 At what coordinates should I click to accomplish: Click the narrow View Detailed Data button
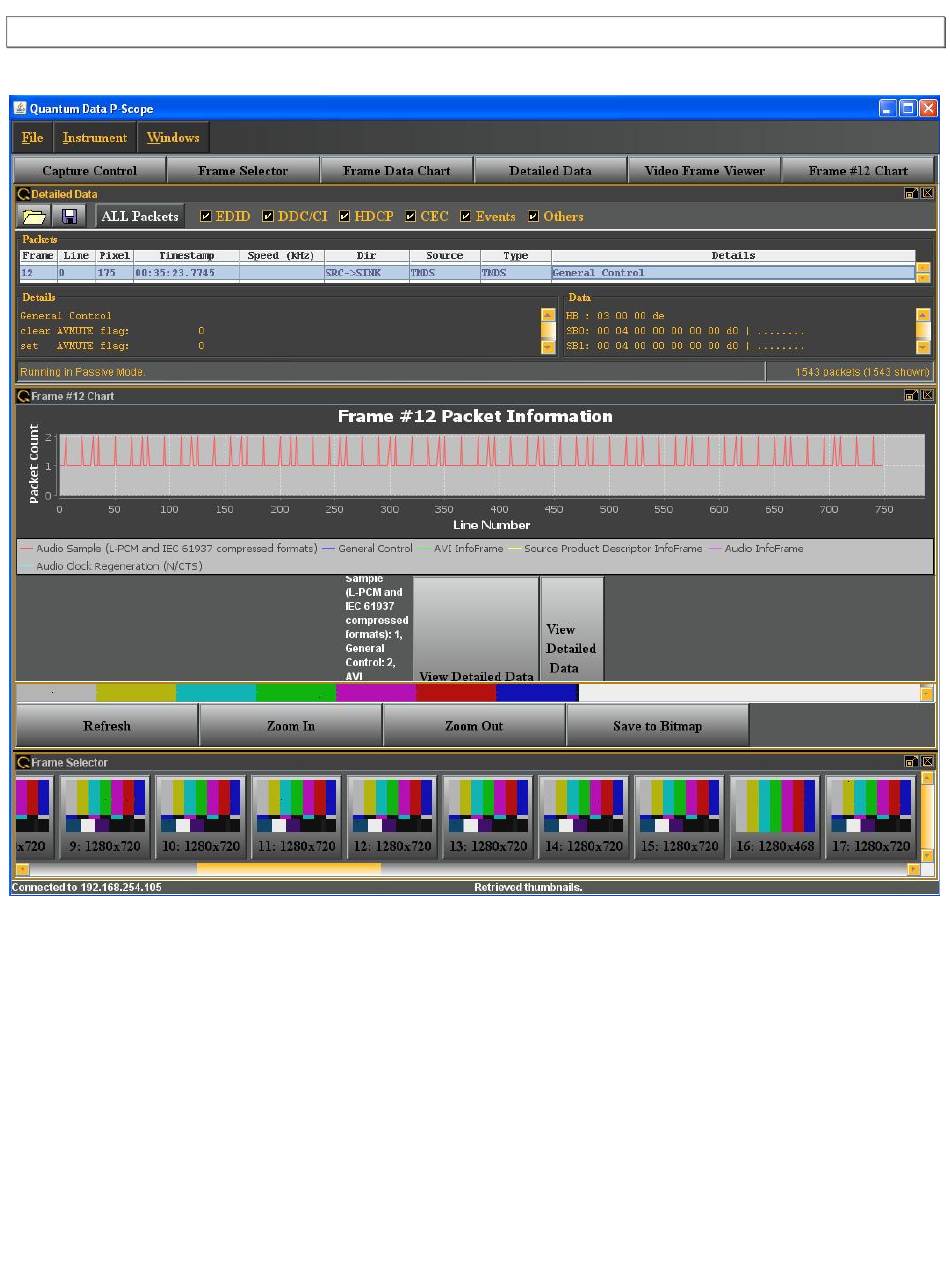point(572,630)
